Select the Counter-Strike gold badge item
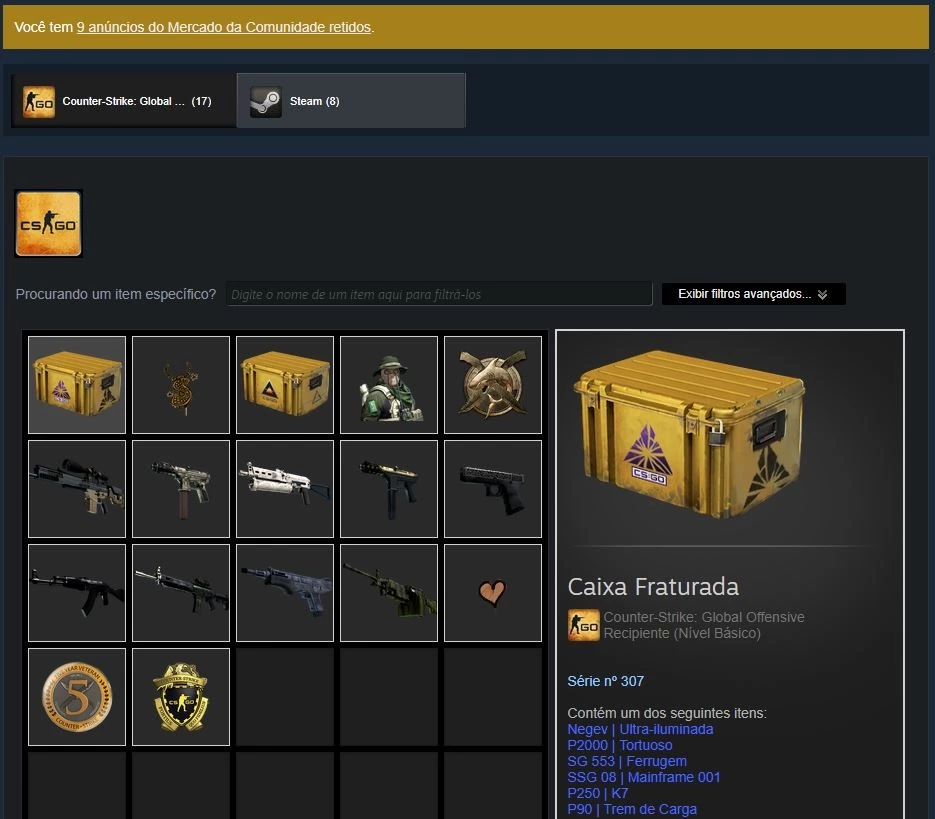Image resolution: width=935 pixels, height=819 pixels. (x=181, y=697)
